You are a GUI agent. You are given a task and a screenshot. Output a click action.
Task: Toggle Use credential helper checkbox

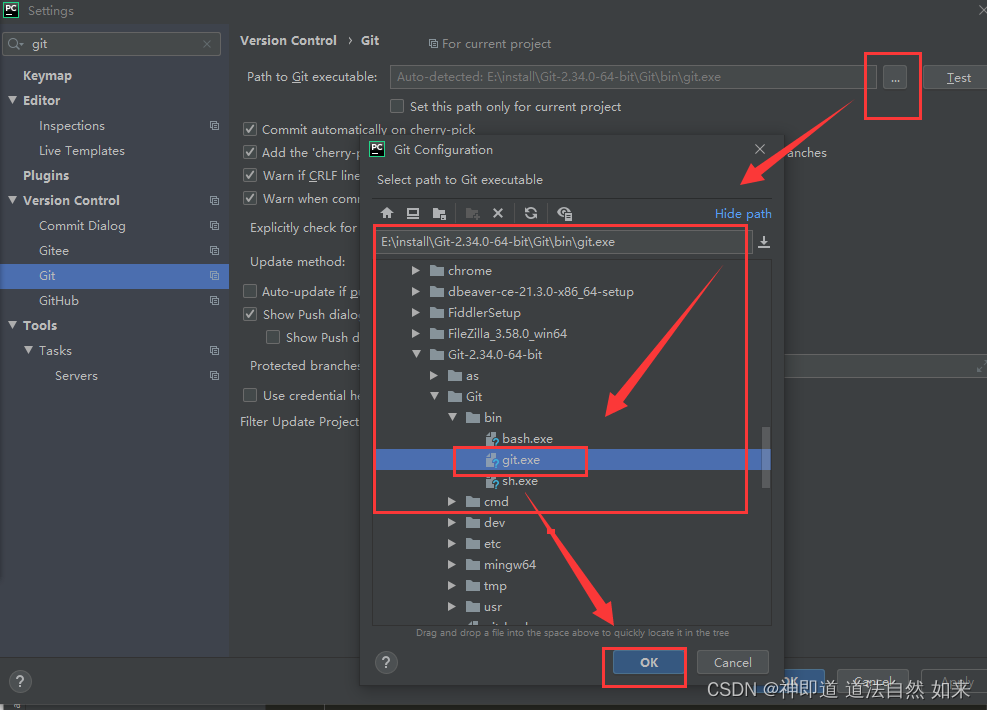[x=250, y=395]
